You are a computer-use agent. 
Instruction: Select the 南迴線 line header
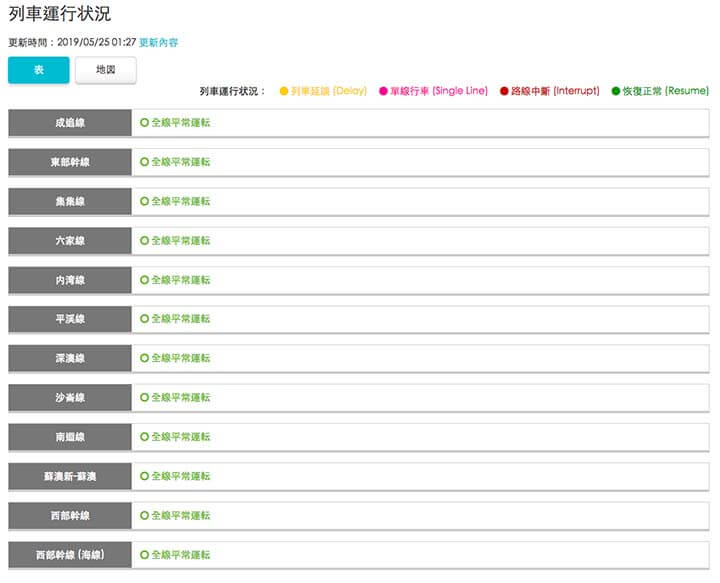tap(70, 437)
